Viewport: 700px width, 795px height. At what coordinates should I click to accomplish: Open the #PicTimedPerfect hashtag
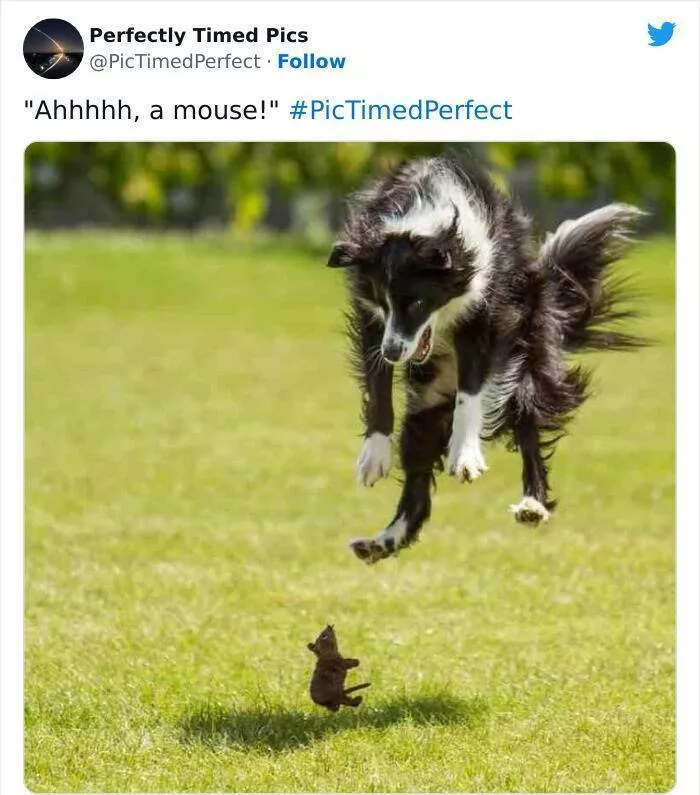tap(400, 110)
